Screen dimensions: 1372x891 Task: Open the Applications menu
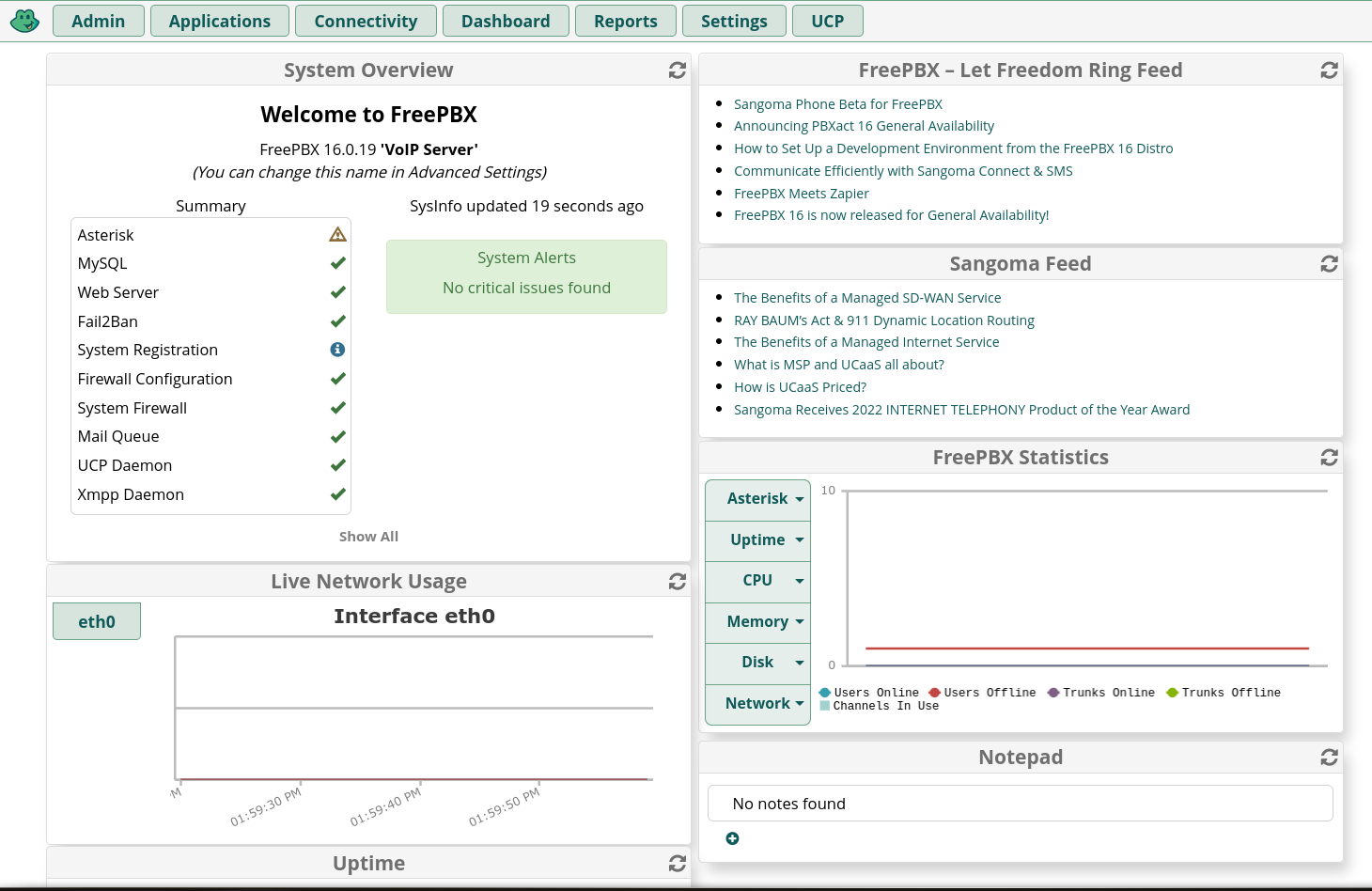point(220,21)
